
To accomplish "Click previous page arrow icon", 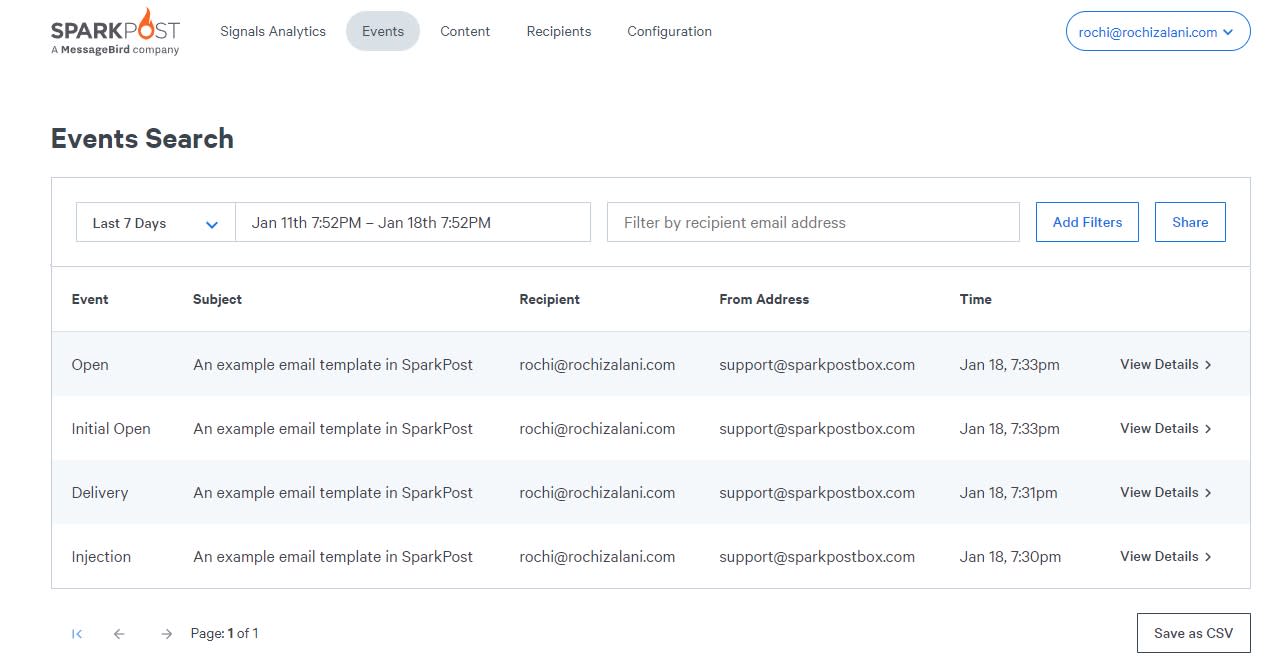I will point(119,634).
